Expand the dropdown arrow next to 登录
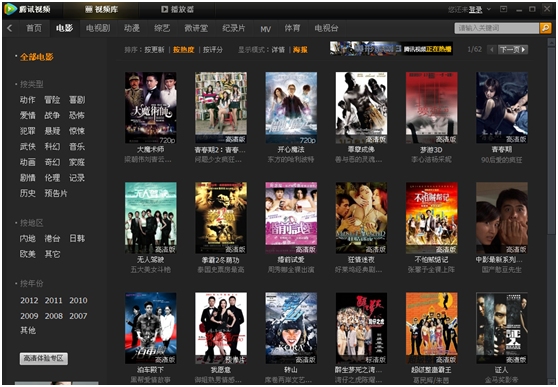Viewport: 558px width, 387px height. click(x=489, y=9)
